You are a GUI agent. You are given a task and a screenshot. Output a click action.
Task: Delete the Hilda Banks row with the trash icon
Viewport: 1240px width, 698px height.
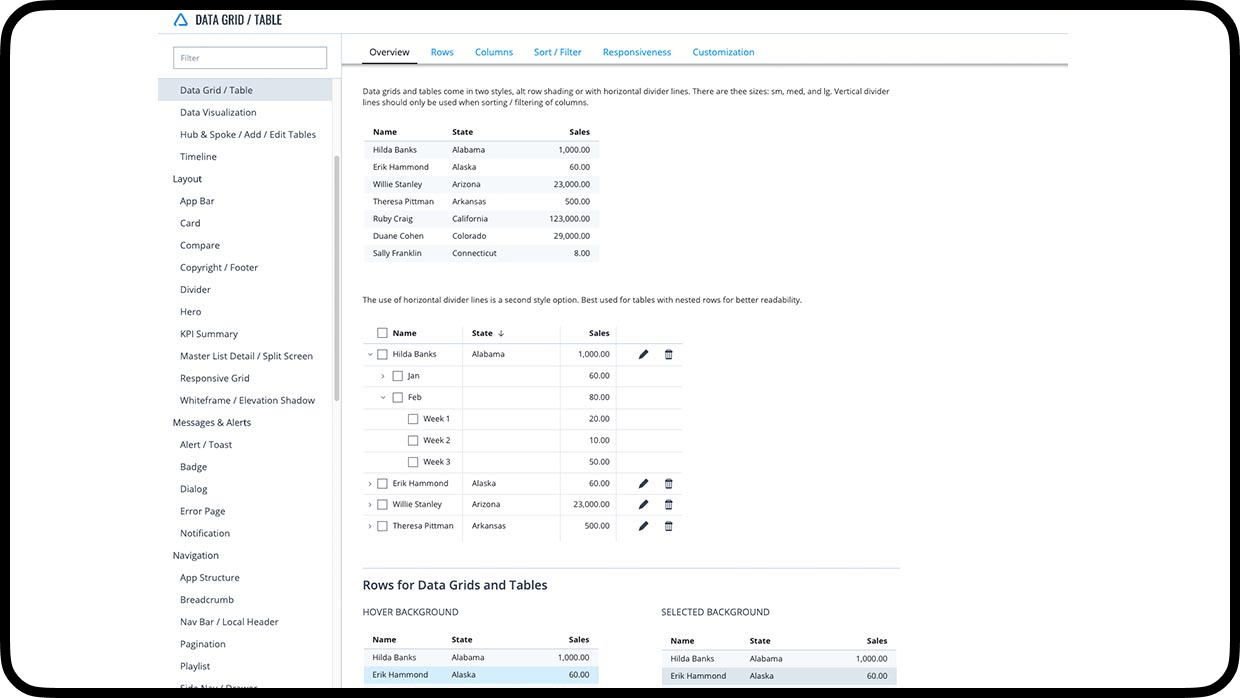[x=669, y=354]
